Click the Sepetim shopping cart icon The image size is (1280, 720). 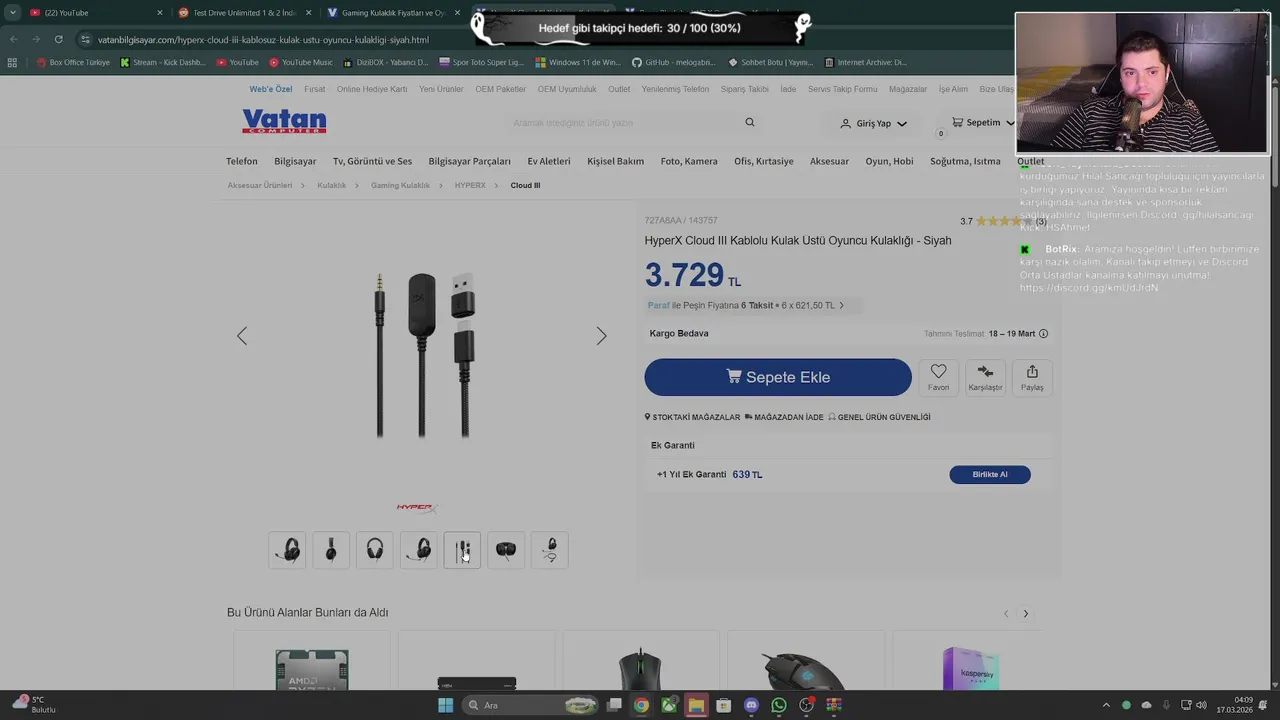(957, 122)
